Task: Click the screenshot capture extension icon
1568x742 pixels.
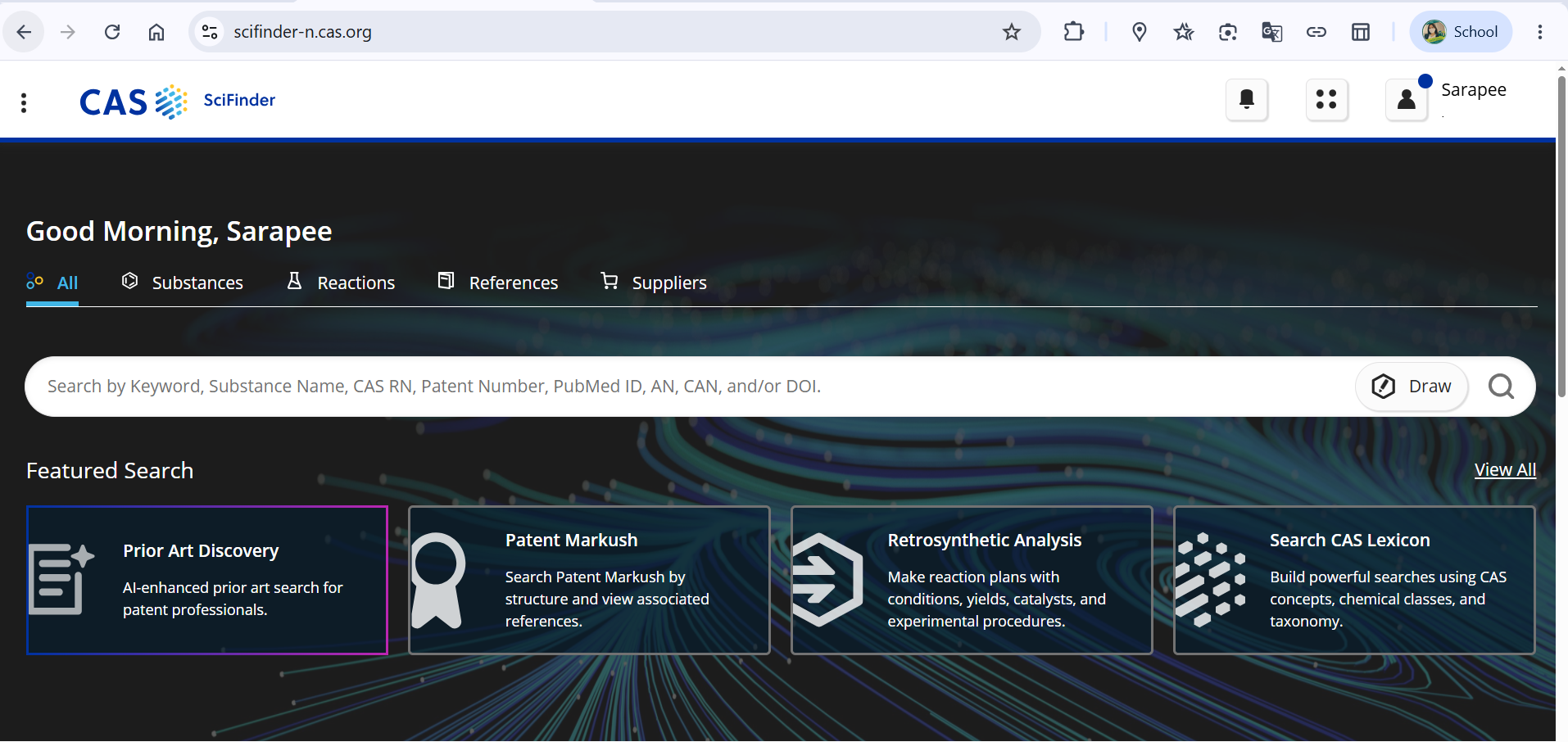Action: point(1227,32)
